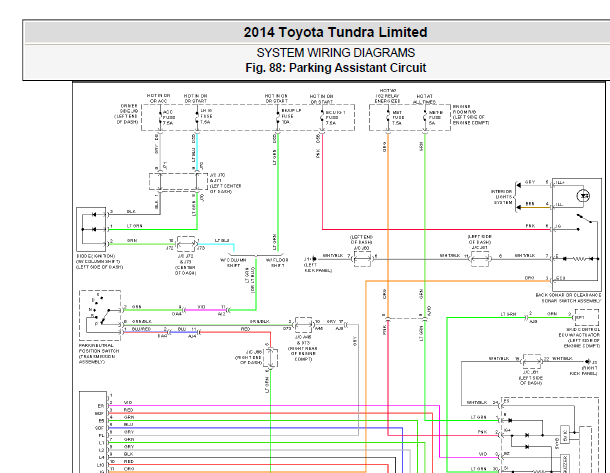Click 'J/C J80' label under 'LEFT END OF DASH'

click(x=361, y=248)
